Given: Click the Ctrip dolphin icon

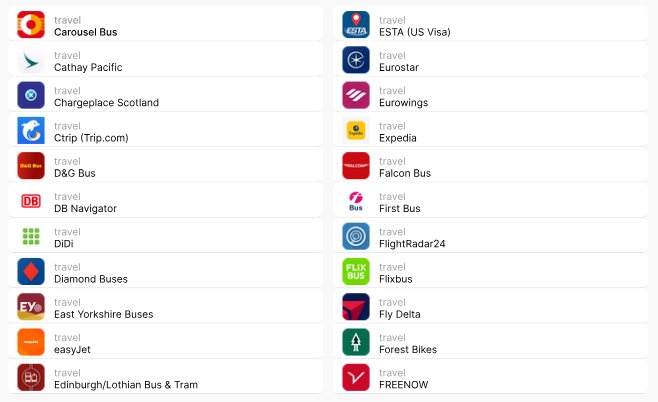Looking at the screenshot, I should pos(31,130).
